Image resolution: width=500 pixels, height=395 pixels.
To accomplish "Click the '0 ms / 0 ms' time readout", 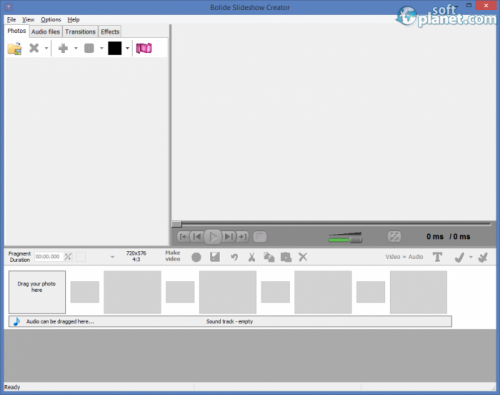I will click(448, 237).
